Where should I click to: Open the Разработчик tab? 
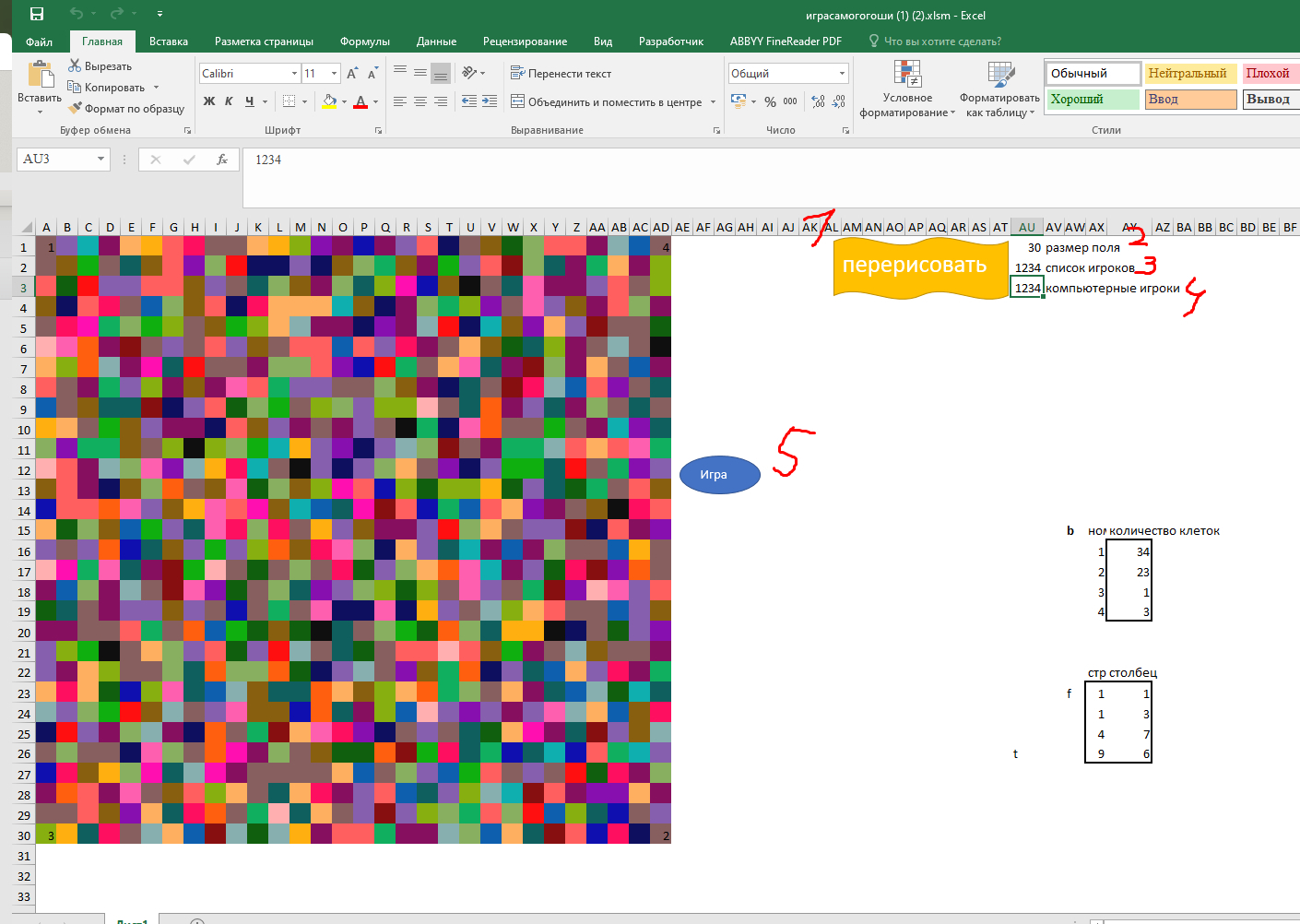click(671, 41)
